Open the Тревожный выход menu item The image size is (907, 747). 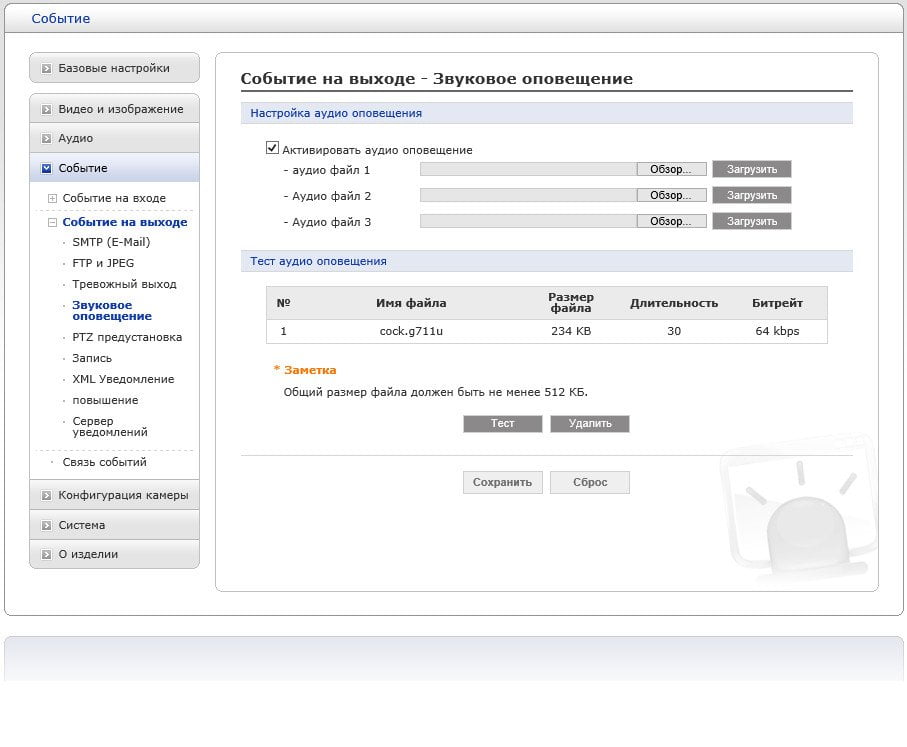point(124,284)
